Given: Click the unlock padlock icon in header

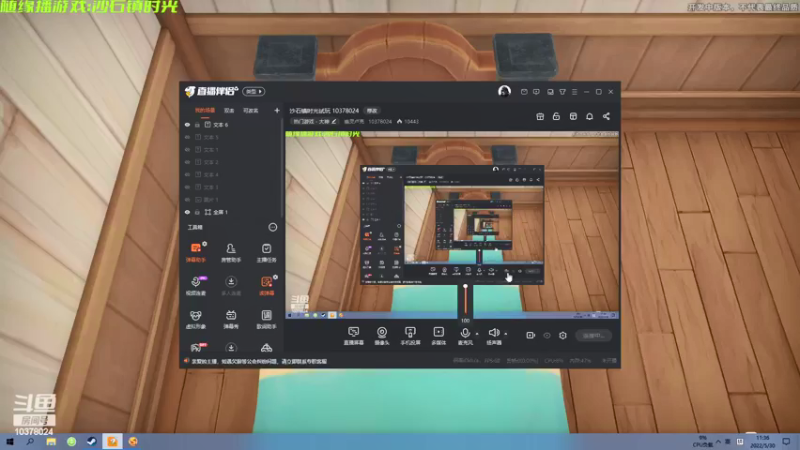Looking at the screenshot, I should 556,116.
